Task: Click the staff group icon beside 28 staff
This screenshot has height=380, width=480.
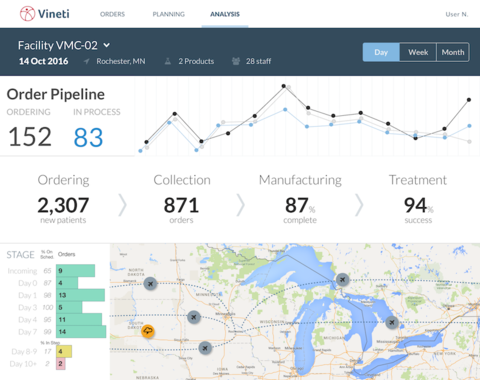Action: pos(236,61)
